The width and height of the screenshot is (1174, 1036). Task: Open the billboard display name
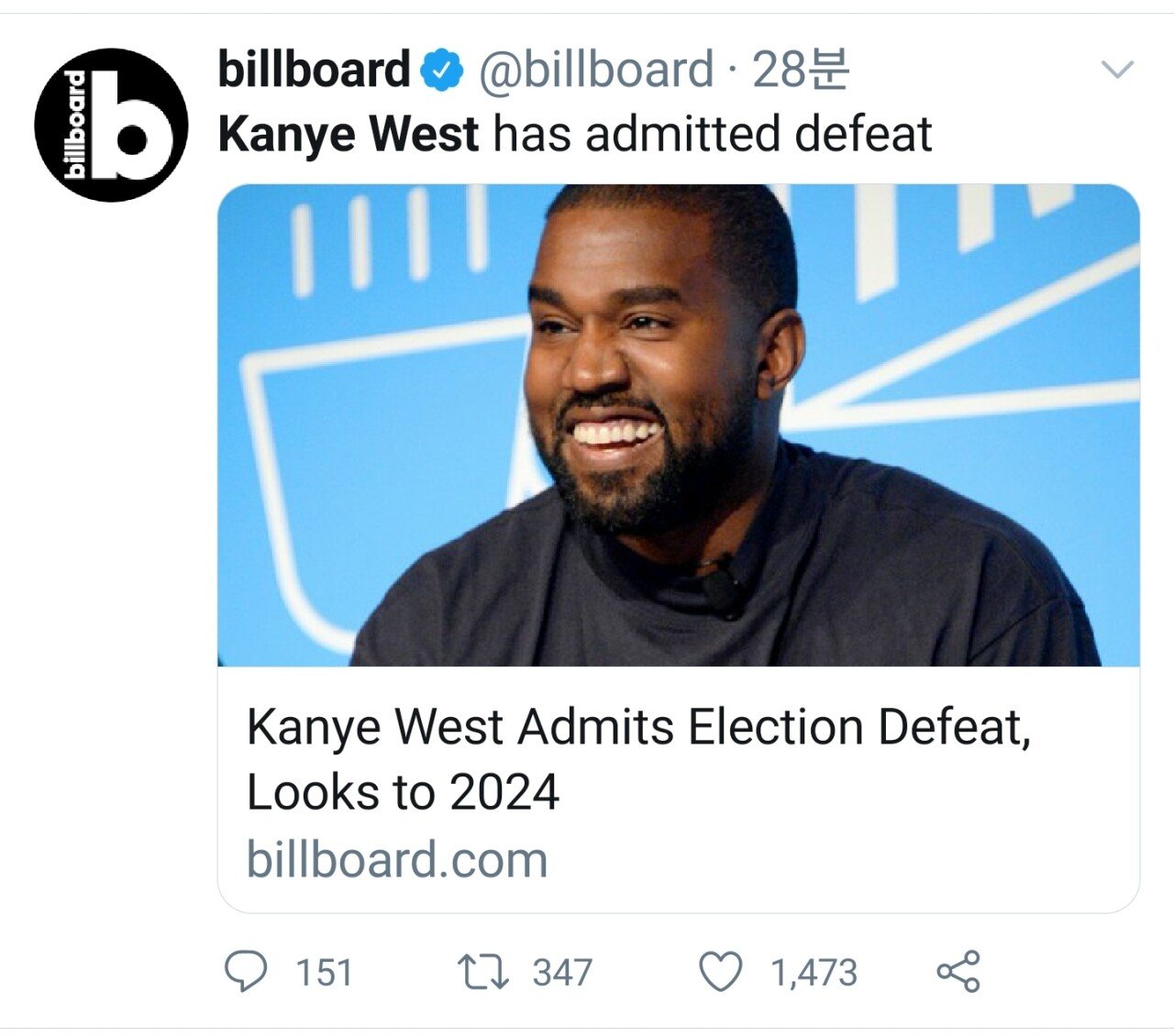(x=314, y=70)
